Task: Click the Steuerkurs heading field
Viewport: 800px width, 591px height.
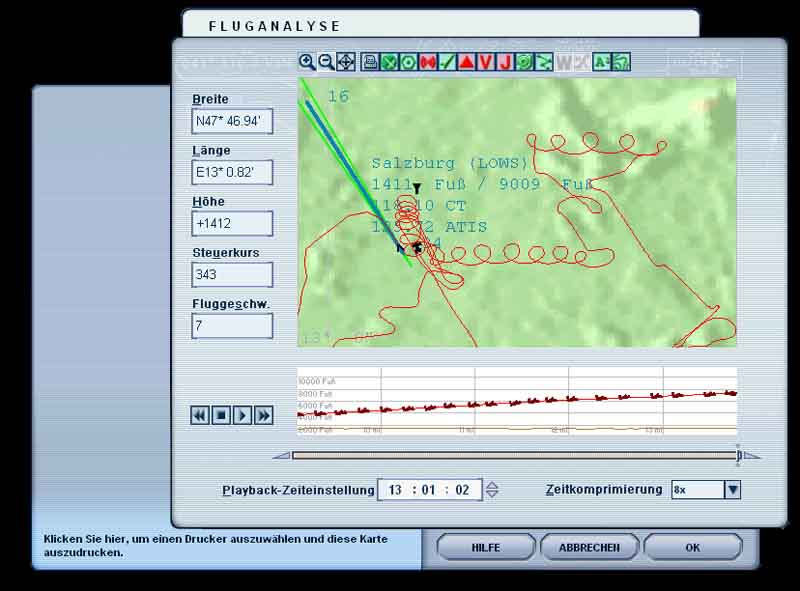Action: point(232,274)
